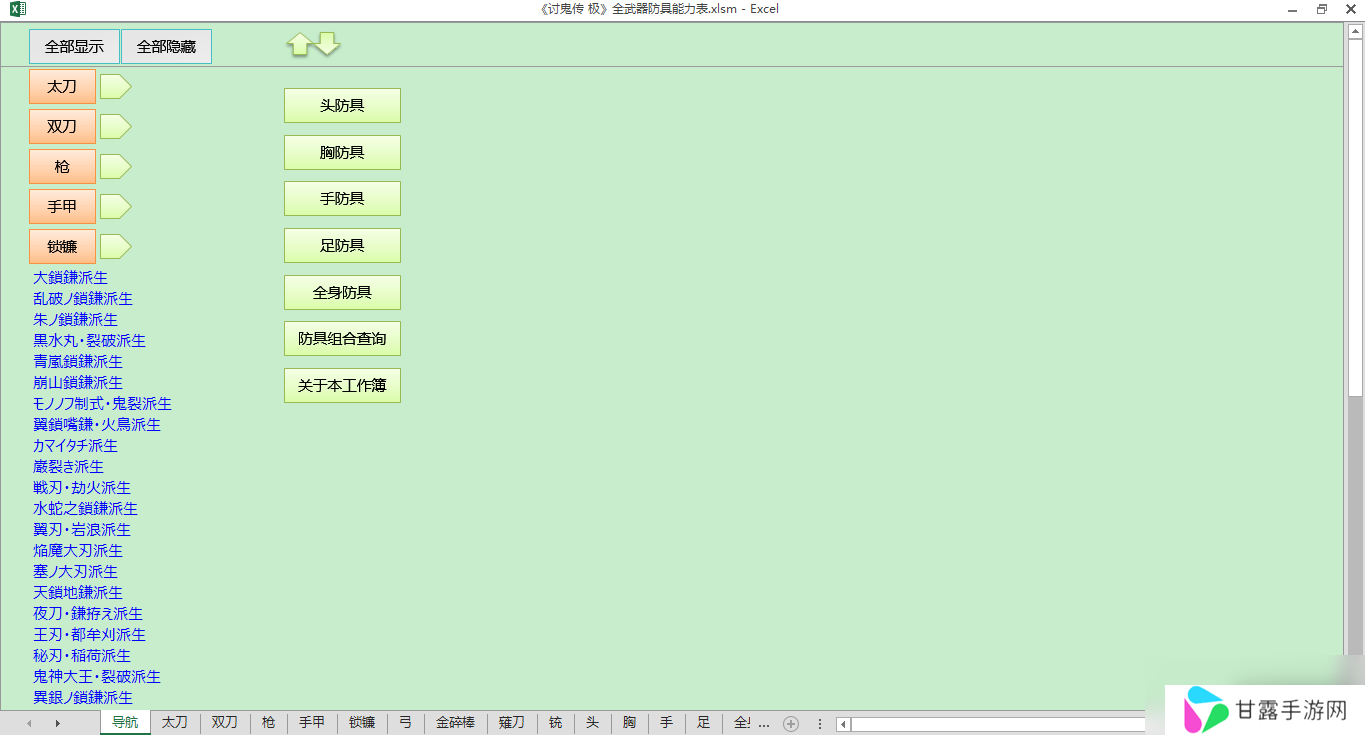Switch to the 胸 sheet tab

[x=629, y=722]
